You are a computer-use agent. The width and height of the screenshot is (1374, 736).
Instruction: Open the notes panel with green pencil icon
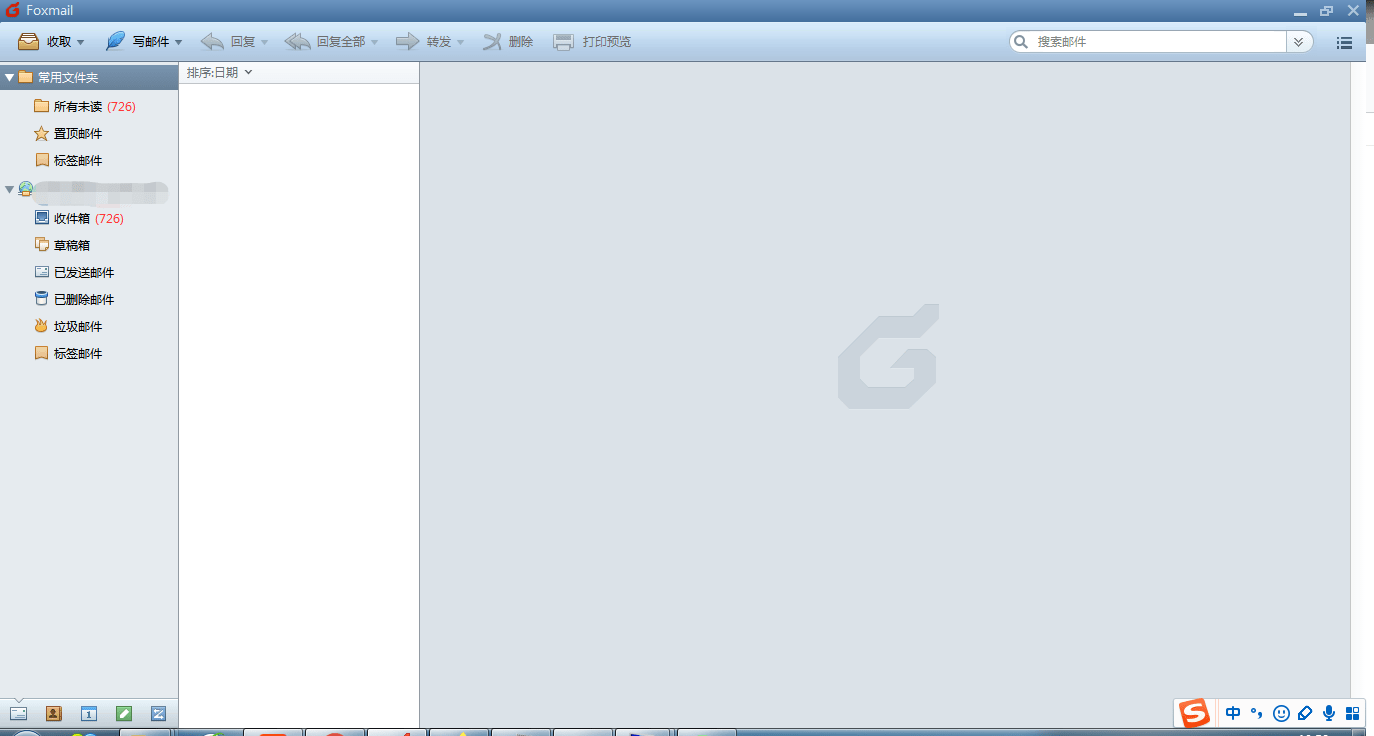click(x=123, y=713)
